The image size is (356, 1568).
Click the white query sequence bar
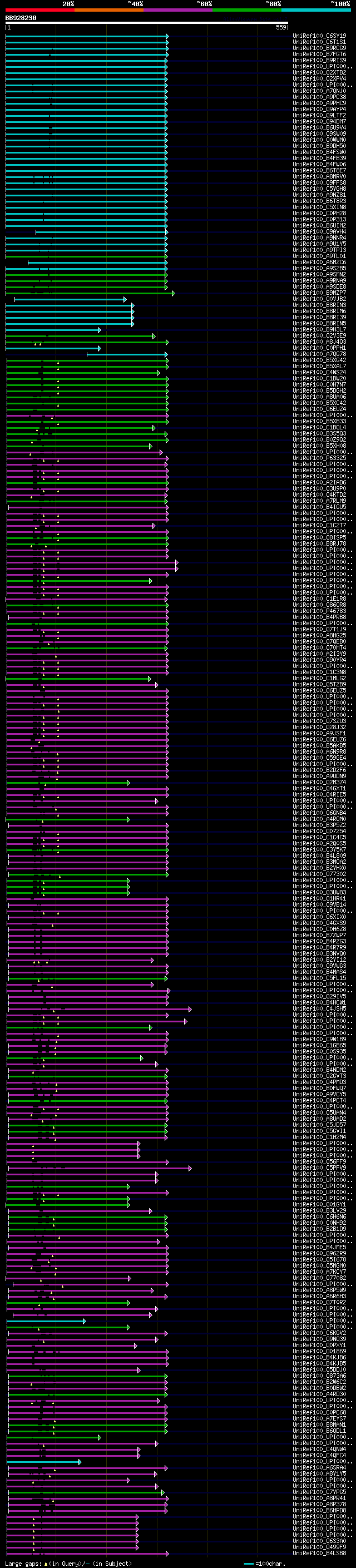click(147, 23)
